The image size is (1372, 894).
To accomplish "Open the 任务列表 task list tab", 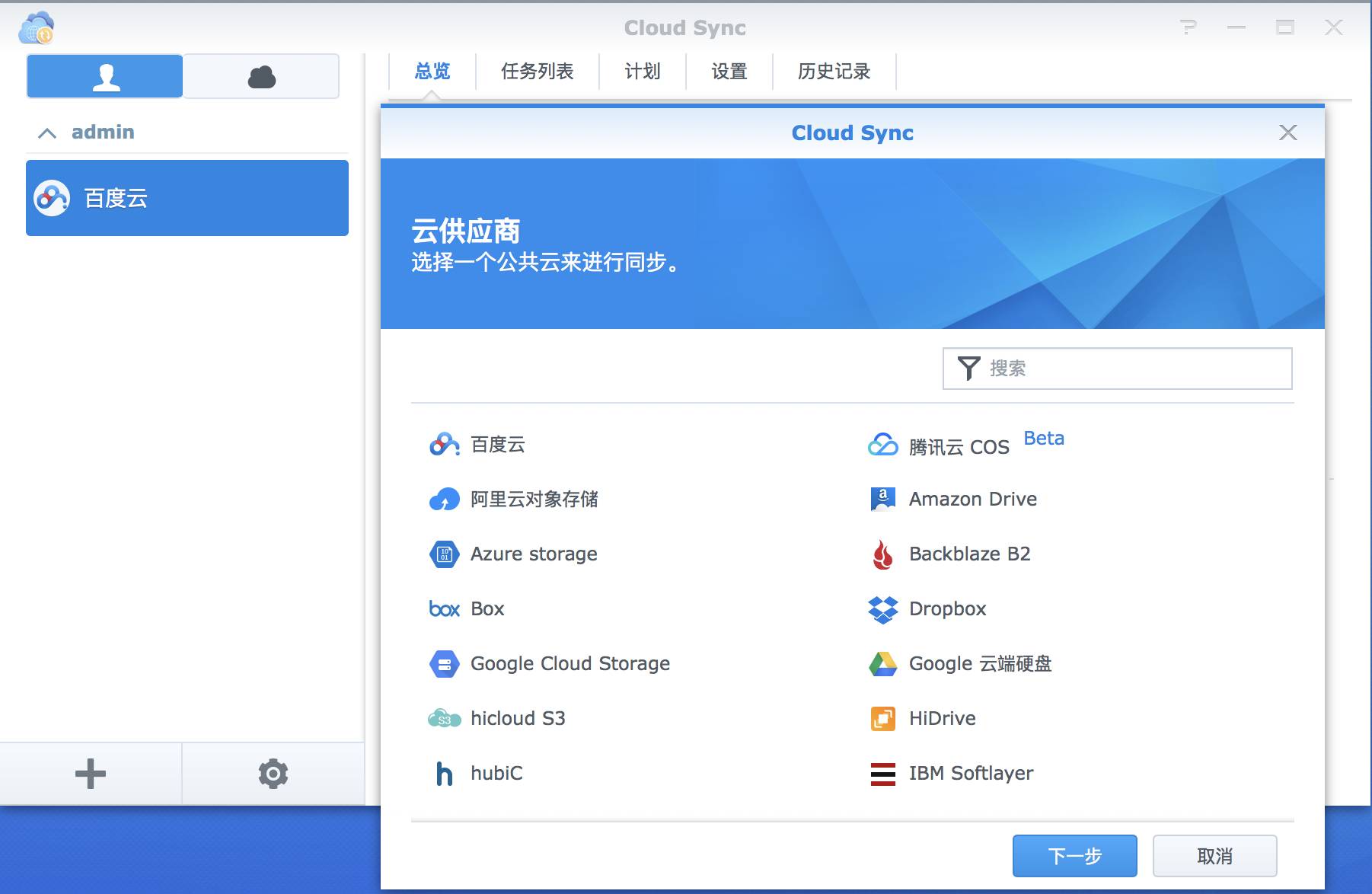I will coord(538,72).
